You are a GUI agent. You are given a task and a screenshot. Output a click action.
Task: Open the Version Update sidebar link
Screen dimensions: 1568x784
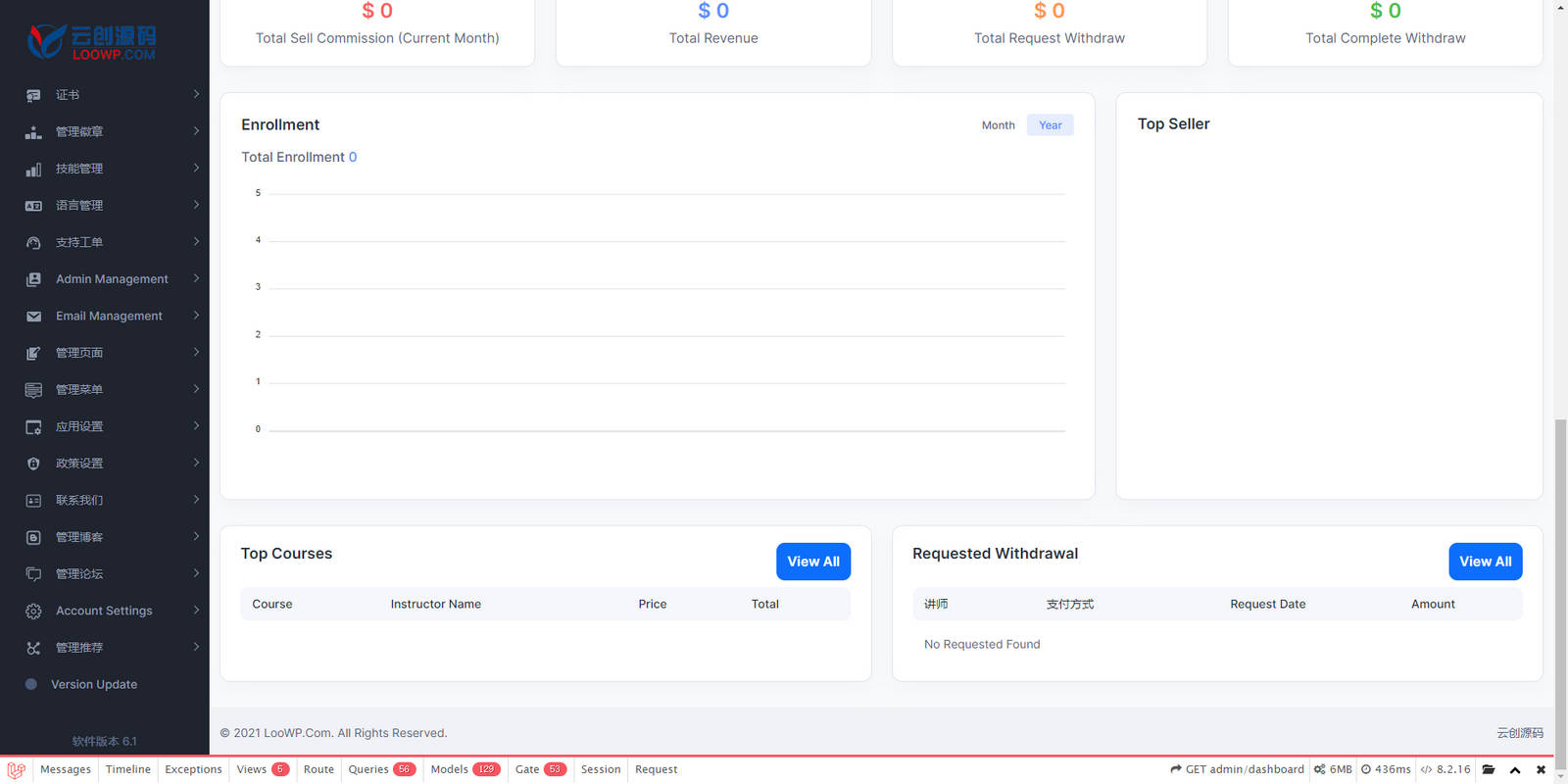point(94,684)
